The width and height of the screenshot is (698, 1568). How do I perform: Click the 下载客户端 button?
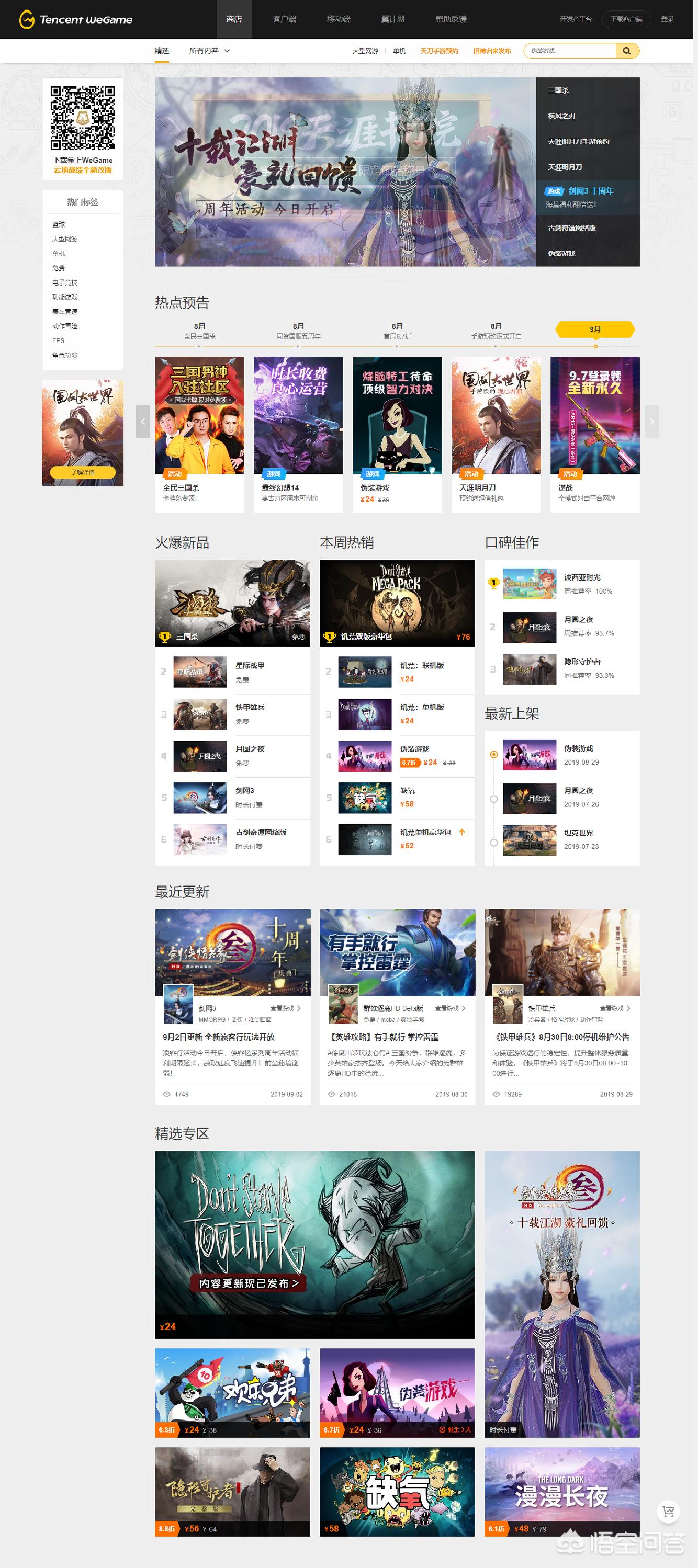[x=626, y=19]
